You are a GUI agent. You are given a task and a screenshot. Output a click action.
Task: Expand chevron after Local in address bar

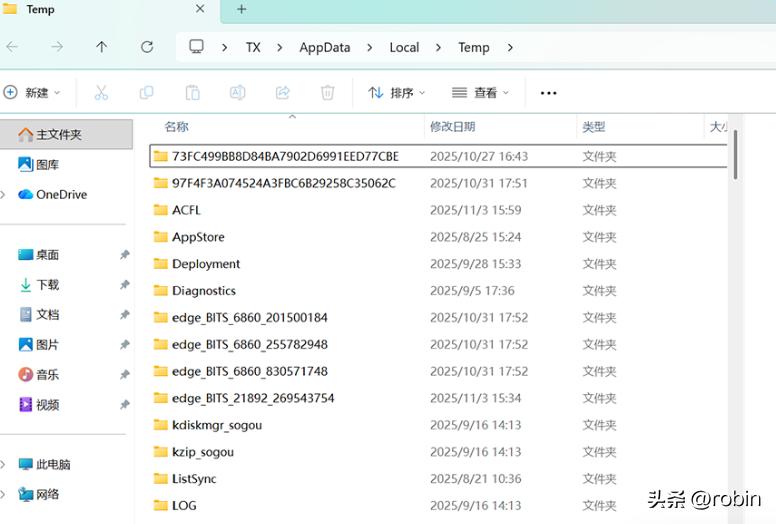coord(438,48)
